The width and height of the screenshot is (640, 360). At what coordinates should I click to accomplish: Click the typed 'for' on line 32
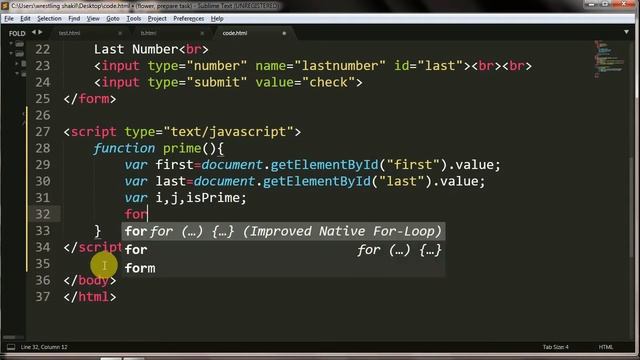tap(136, 214)
